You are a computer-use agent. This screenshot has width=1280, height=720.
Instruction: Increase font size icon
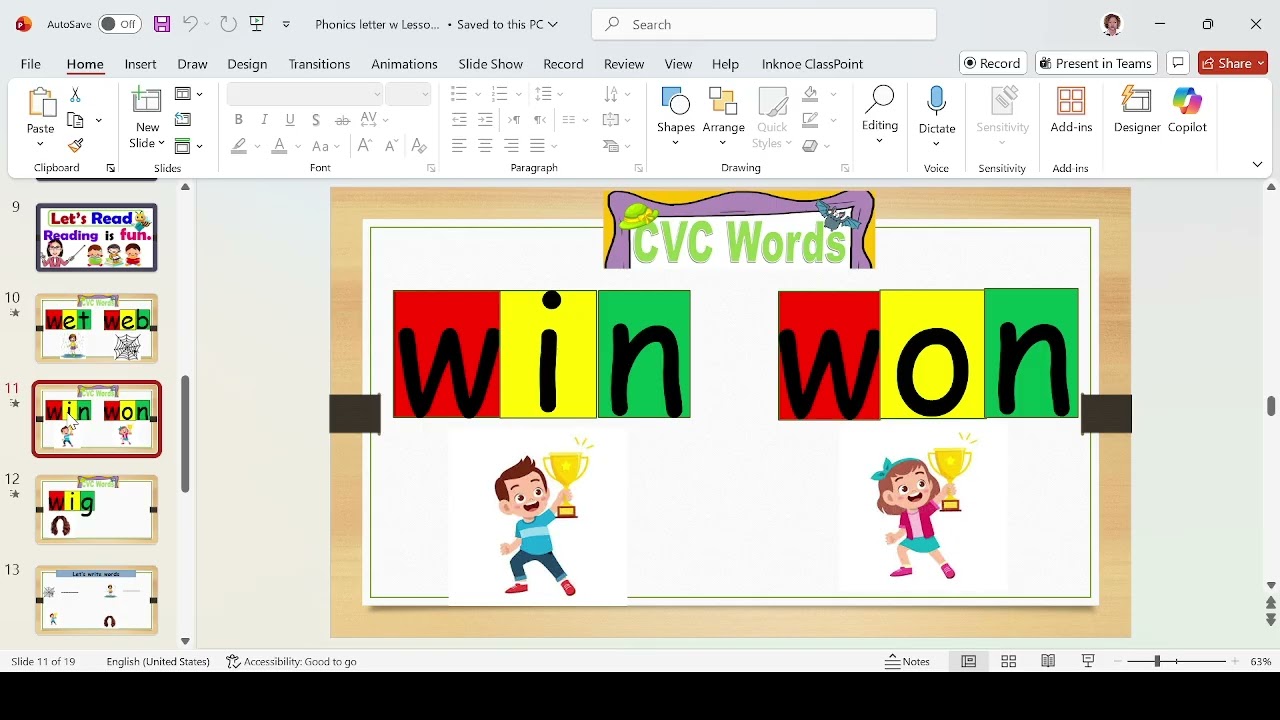coord(365,146)
